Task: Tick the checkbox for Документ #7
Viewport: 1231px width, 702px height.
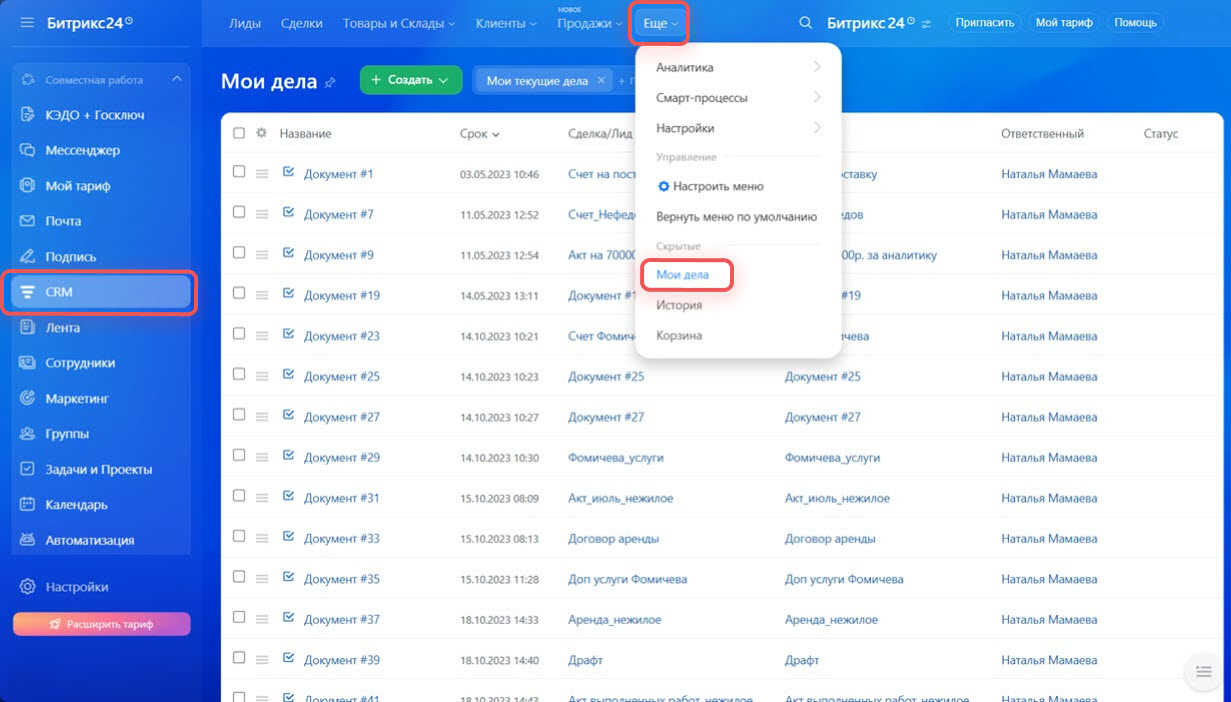Action: [239, 212]
